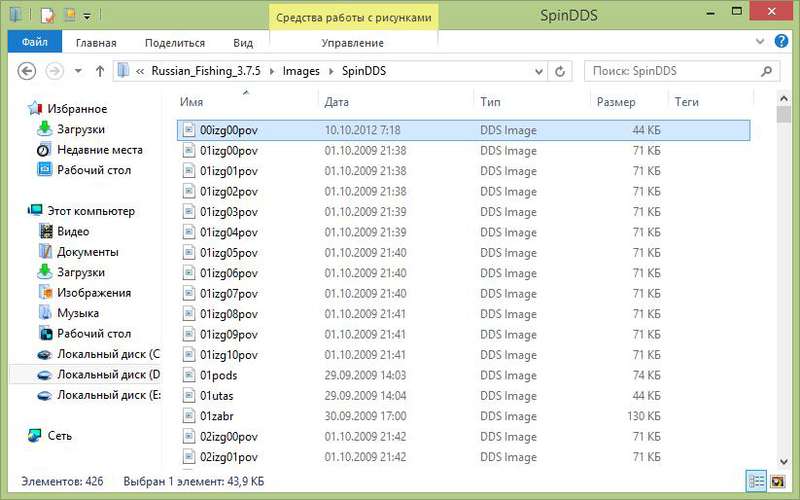Open Недавние места in sidebar

[x=99, y=149]
